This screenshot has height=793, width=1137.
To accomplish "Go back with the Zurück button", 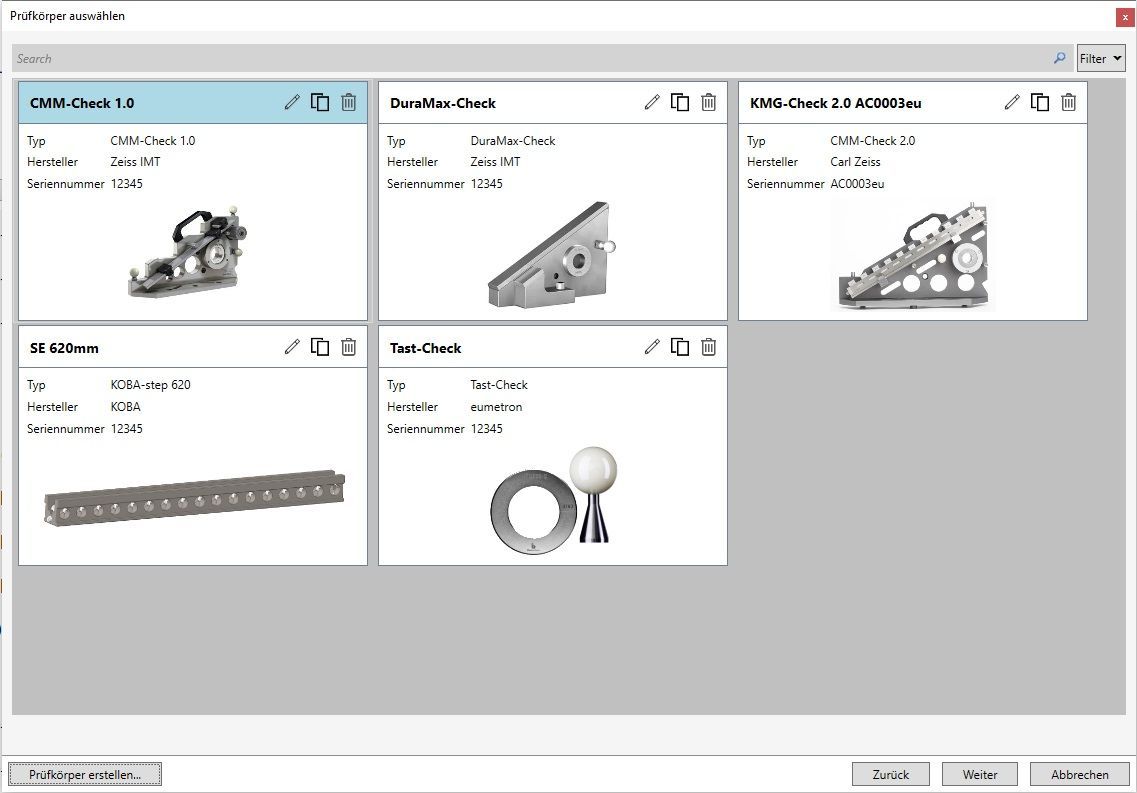I will coord(890,774).
